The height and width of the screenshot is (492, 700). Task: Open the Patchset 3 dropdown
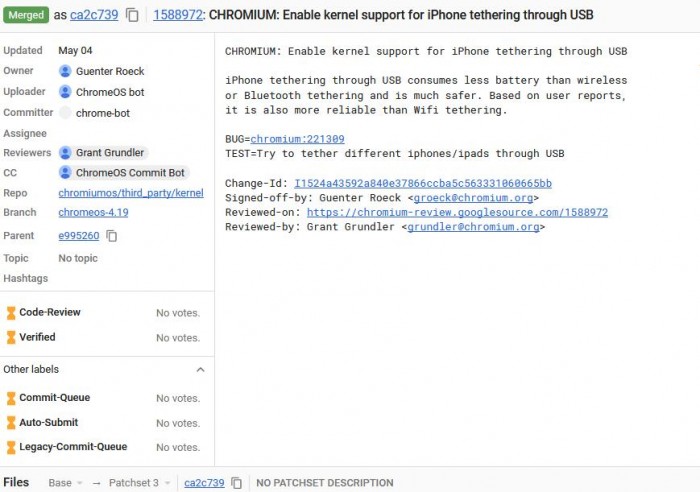140,483
